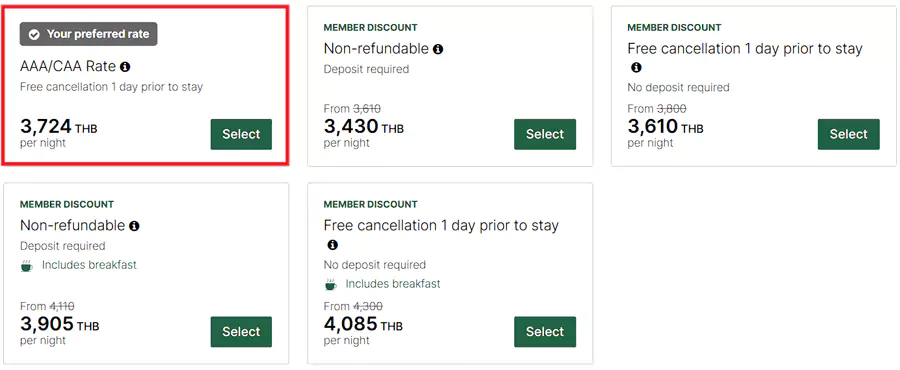Click MEMBER DISCOUNT label on 3,430 THB card

point(370,28)
